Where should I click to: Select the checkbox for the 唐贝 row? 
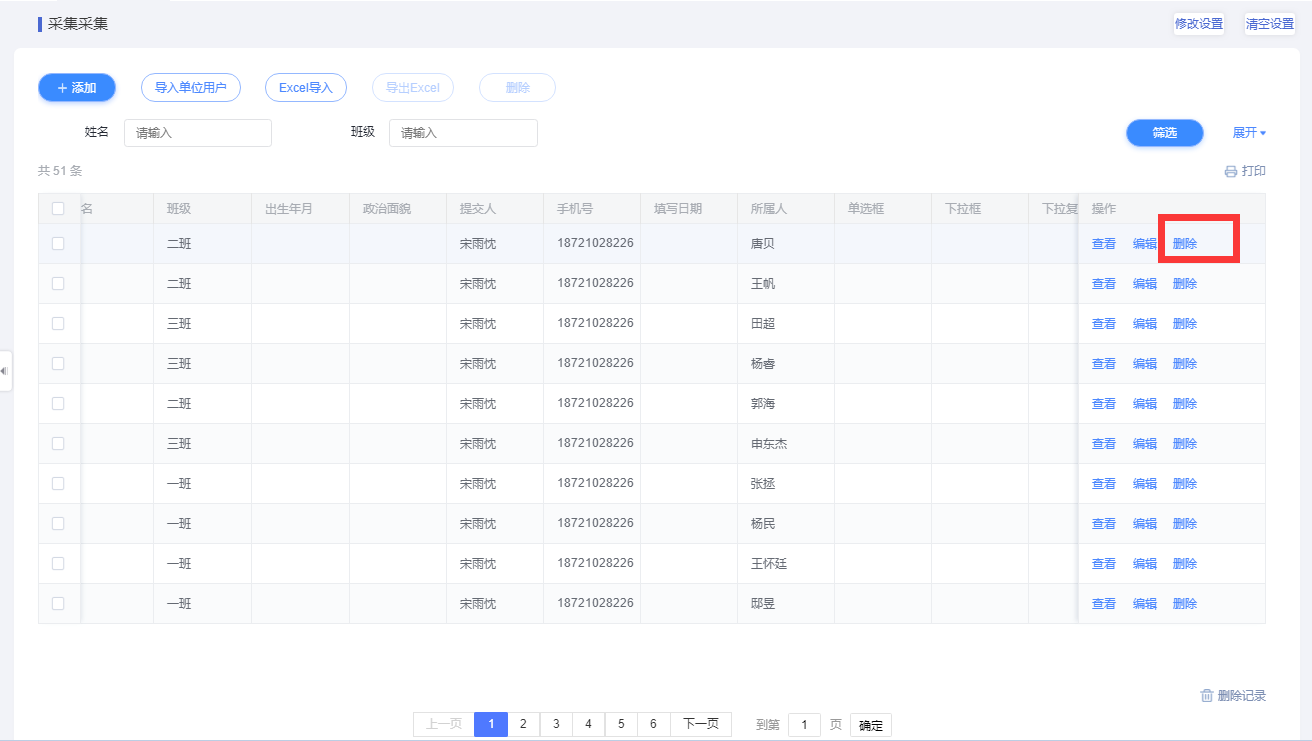tap(58, 244)
